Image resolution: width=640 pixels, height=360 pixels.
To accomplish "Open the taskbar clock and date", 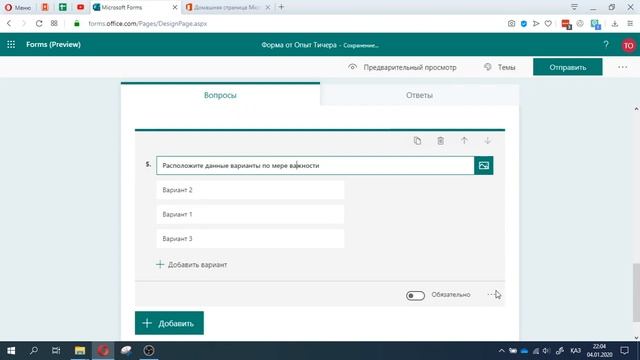I will click(x=600, y=351).
